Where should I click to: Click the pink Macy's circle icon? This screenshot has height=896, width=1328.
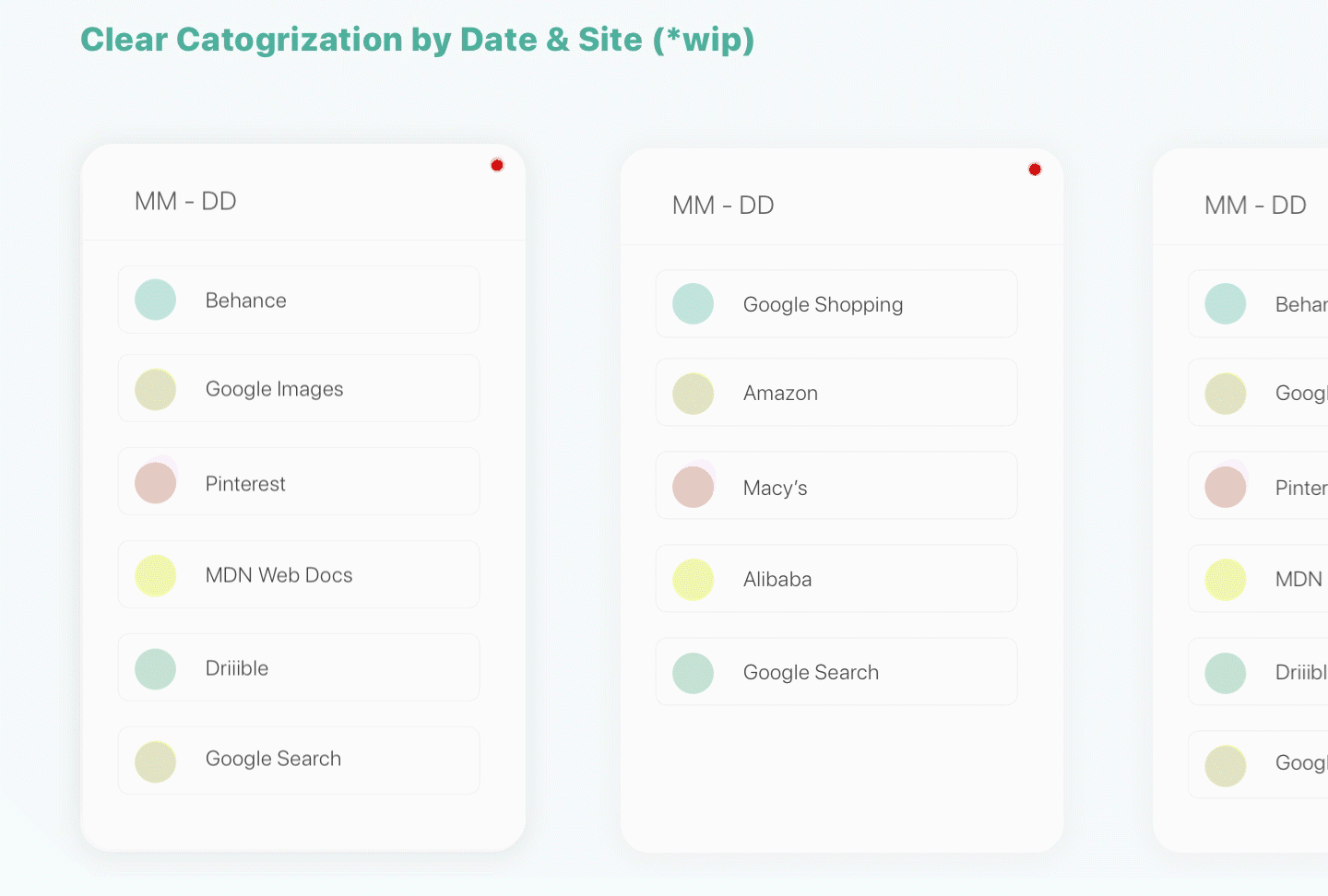coord(694,488)
